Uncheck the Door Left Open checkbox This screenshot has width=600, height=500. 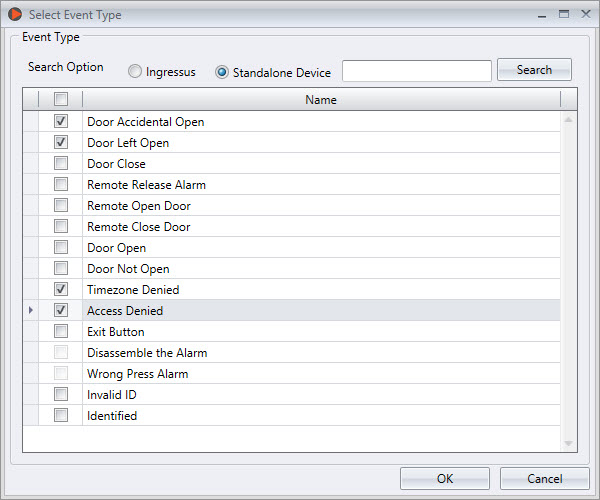pos(61,142)
